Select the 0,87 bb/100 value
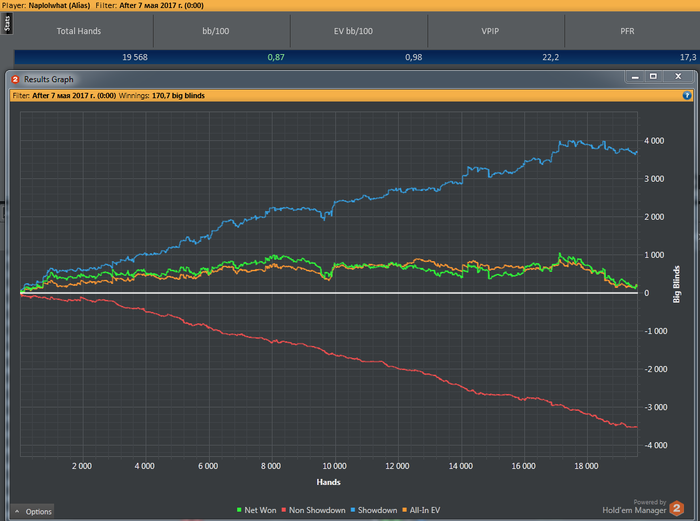This screenshot has height=521, width=700. coord(276,57)
